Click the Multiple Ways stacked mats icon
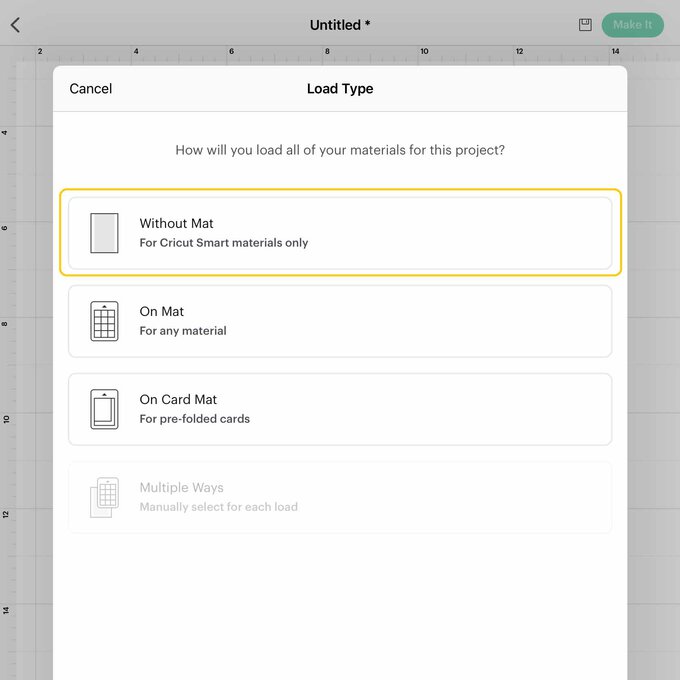Screen dimensions: 680x680 pyautogui.click(x=104, y=497)
